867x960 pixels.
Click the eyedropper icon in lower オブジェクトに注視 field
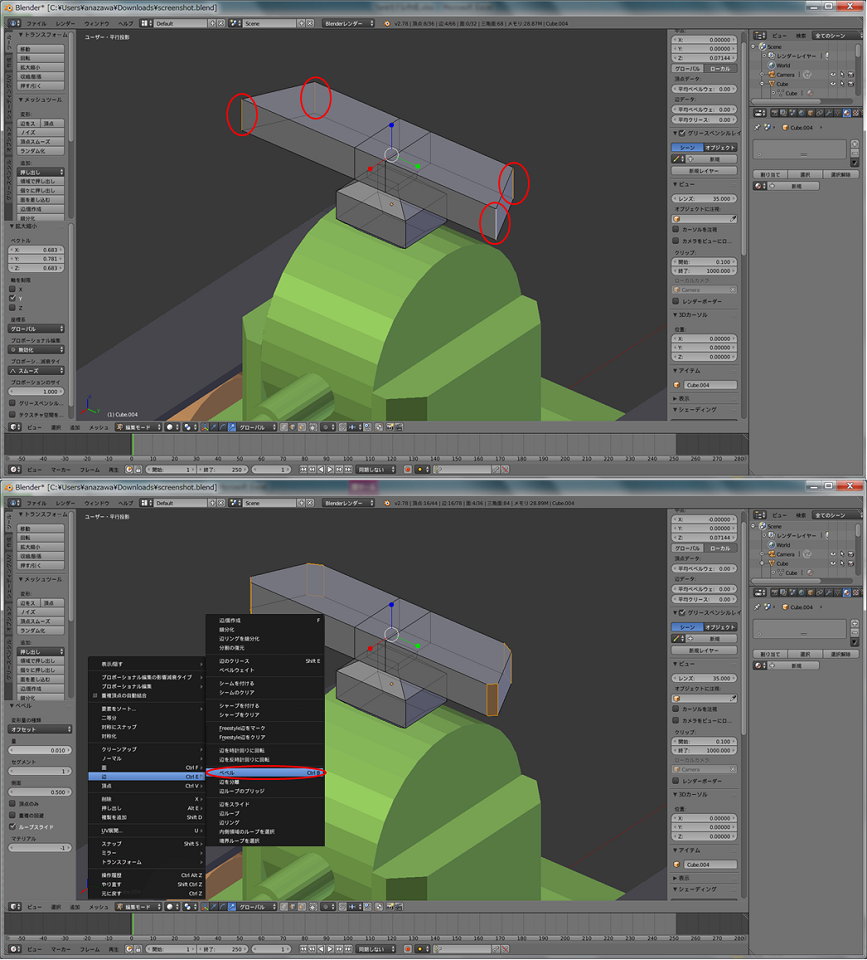click(733, 699)
